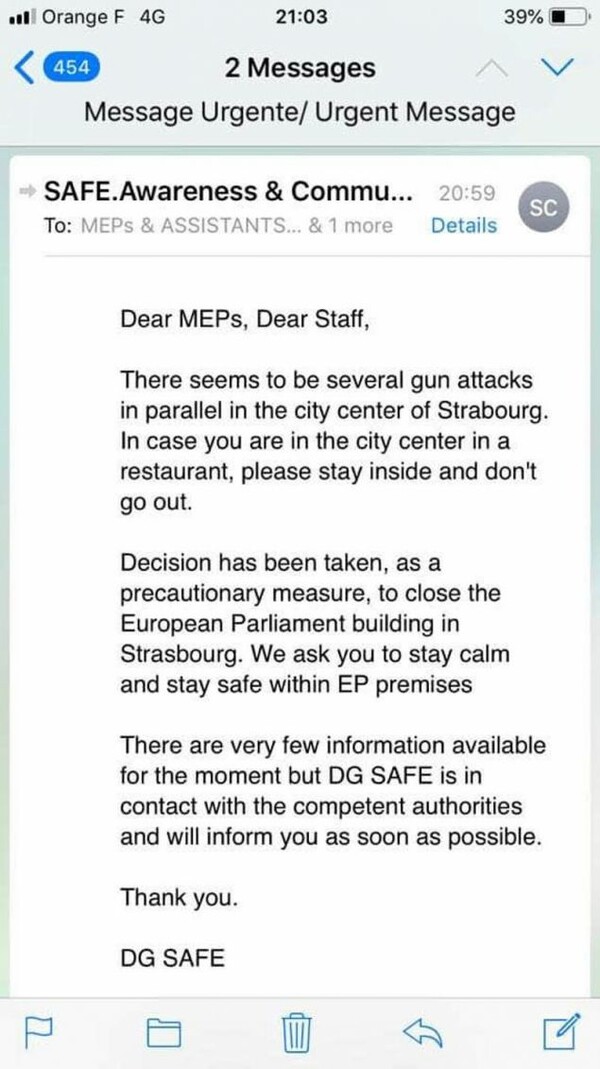Tap the '2 Messages' thread title
Viewport: 600px width, 1069px height.
click(x=300, y=67)
